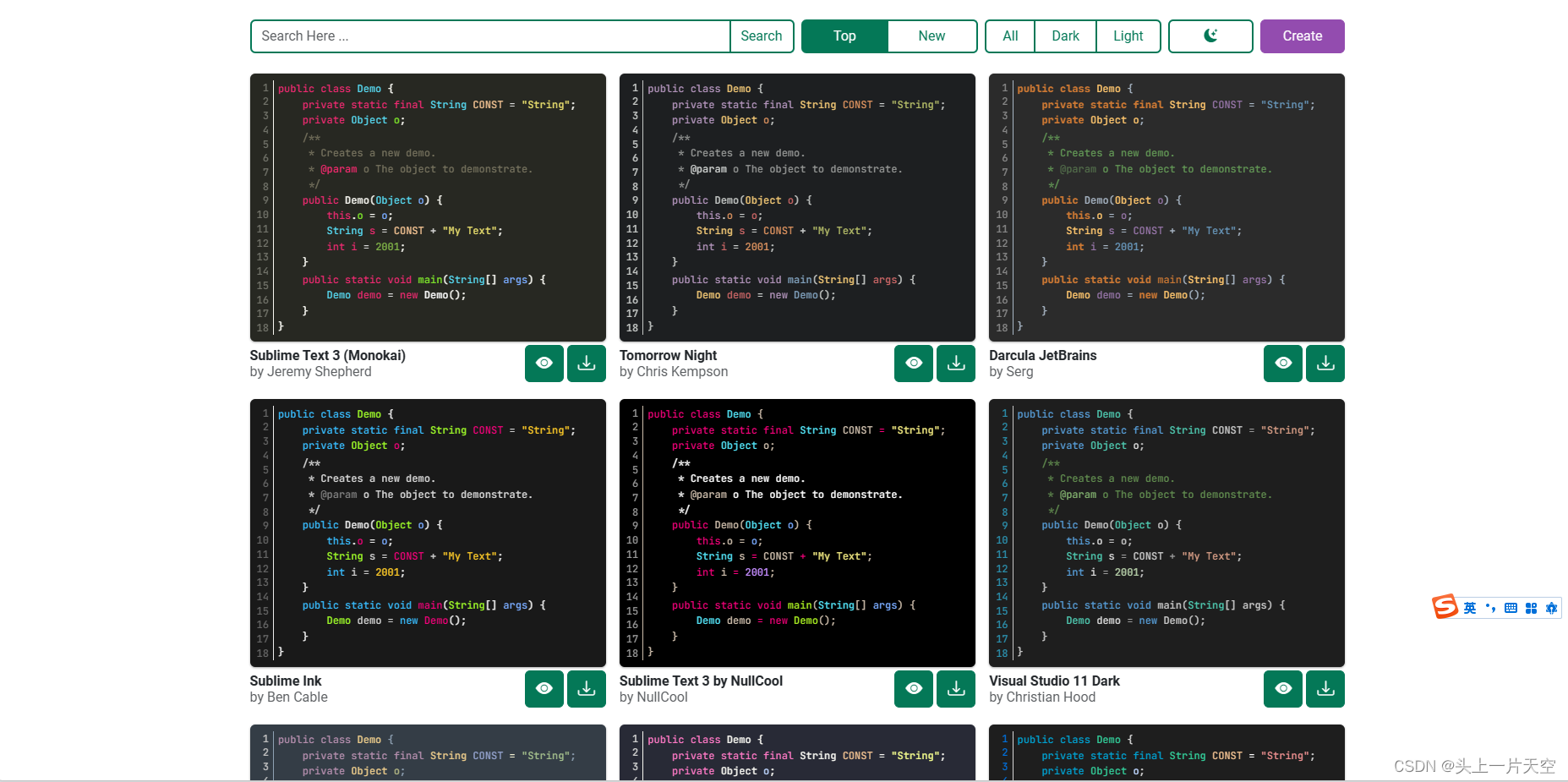Open Sogou skin settings icon
1568x782 pixels.
click(x=1551, y=608)
